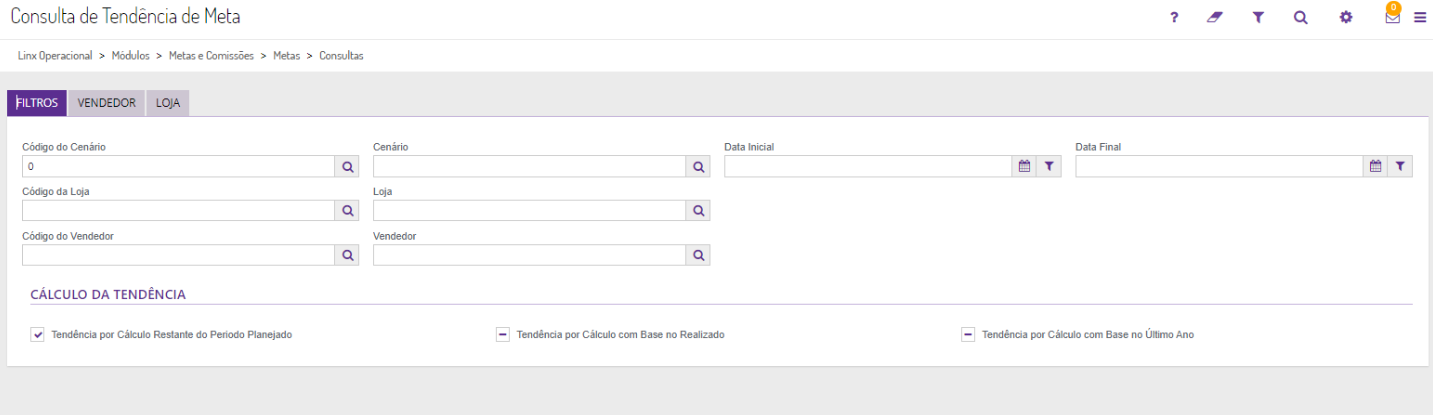Switch to the LOJA tab
This screenshot has height=415, width=1433.
[168, 103]
